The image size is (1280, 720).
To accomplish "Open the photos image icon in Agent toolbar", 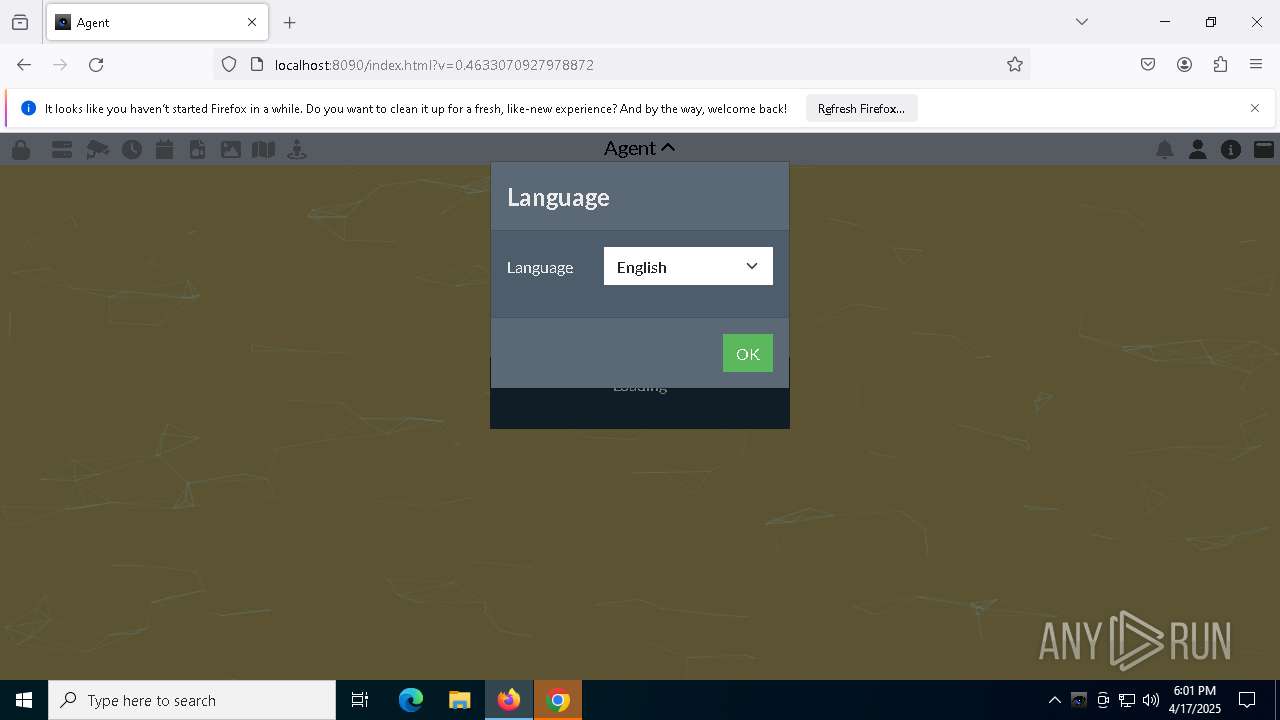I will [231, 149].
